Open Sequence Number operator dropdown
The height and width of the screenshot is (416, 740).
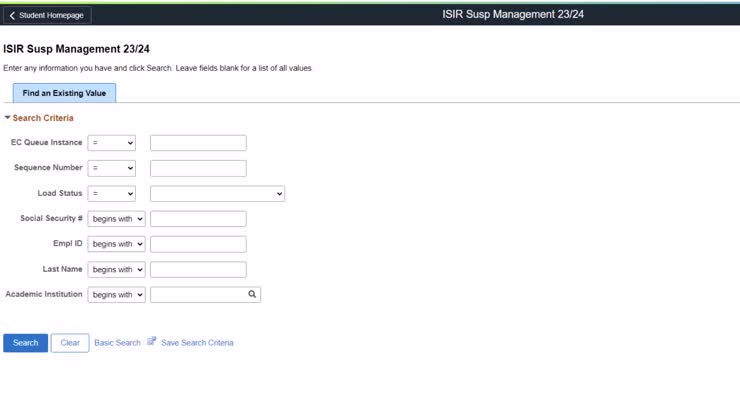point(111,168)
